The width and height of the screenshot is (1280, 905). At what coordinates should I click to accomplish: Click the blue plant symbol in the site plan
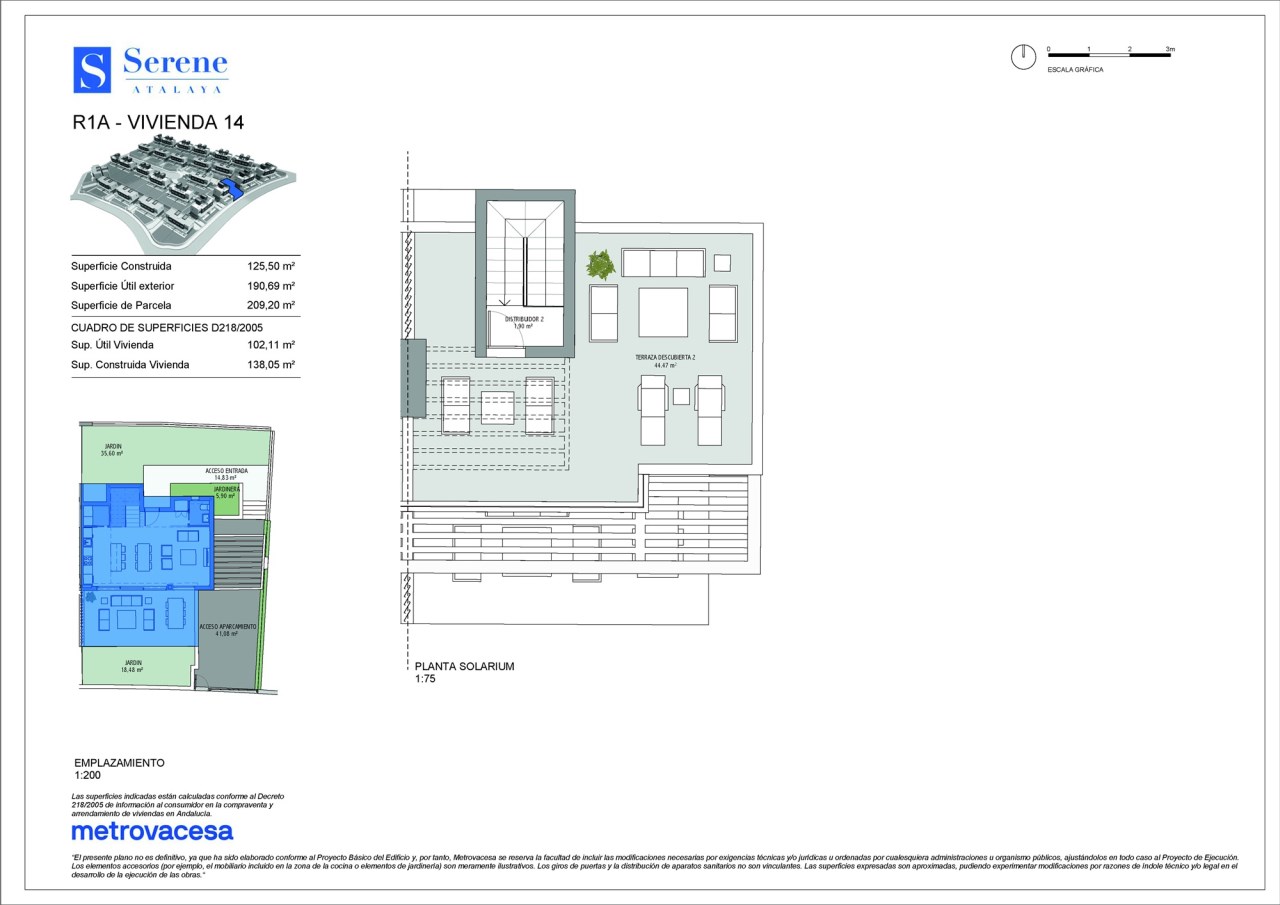tap(91, 598)
